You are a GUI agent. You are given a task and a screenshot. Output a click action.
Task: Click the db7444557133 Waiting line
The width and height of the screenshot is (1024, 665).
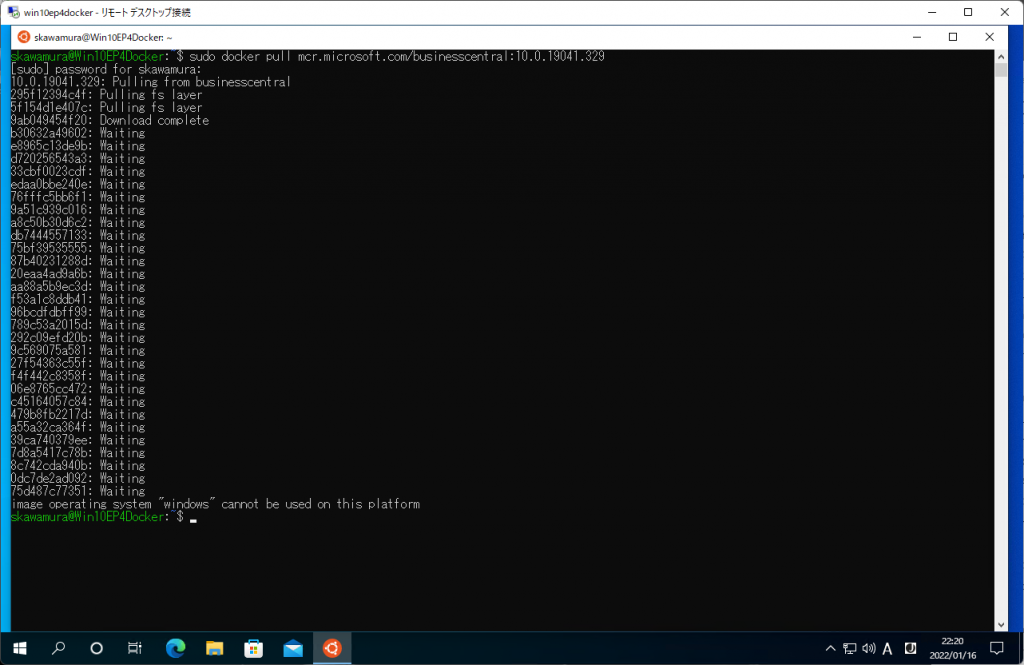pos(78,235)
